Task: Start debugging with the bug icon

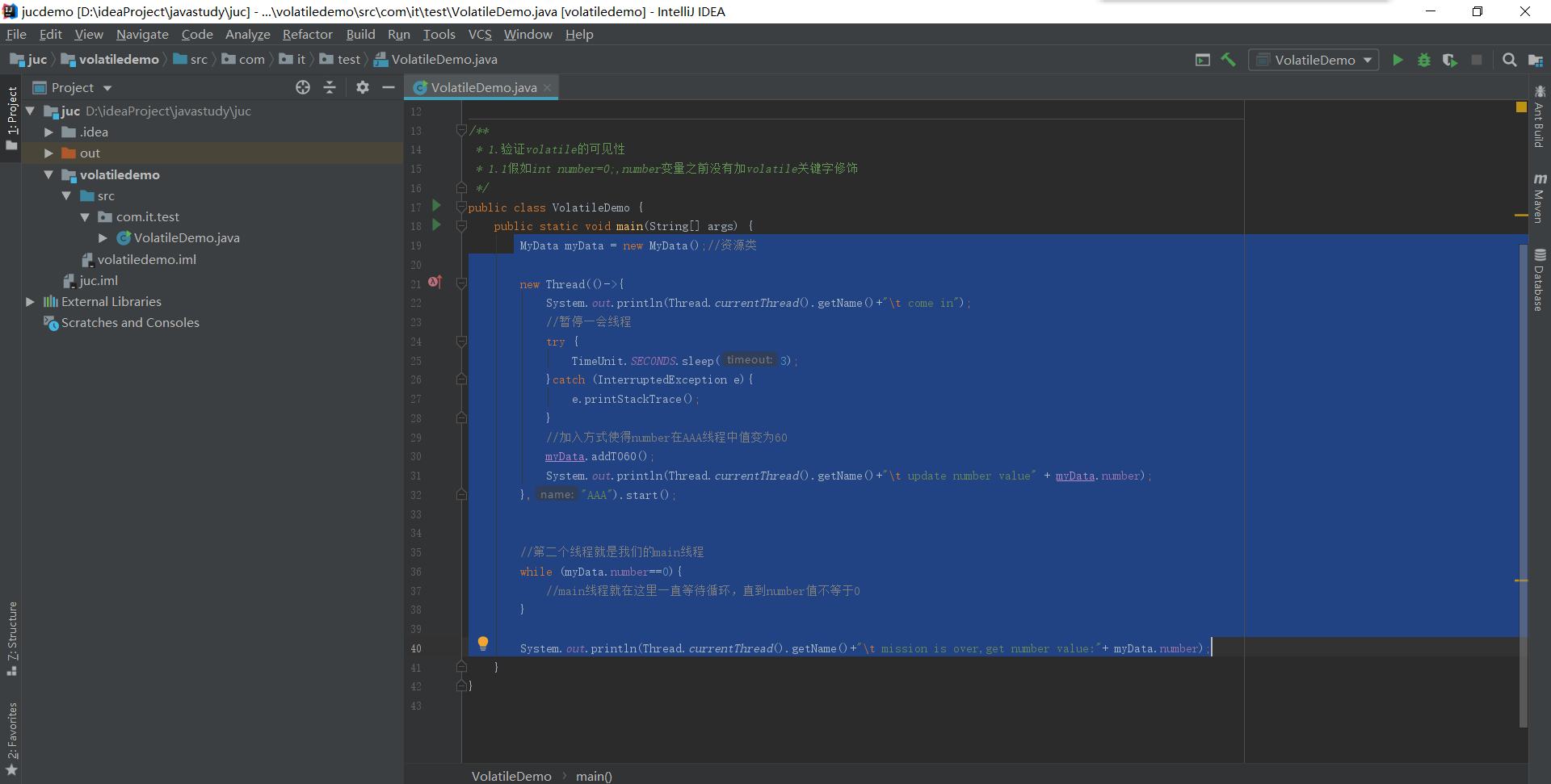Action: (x=1424, y=60)
